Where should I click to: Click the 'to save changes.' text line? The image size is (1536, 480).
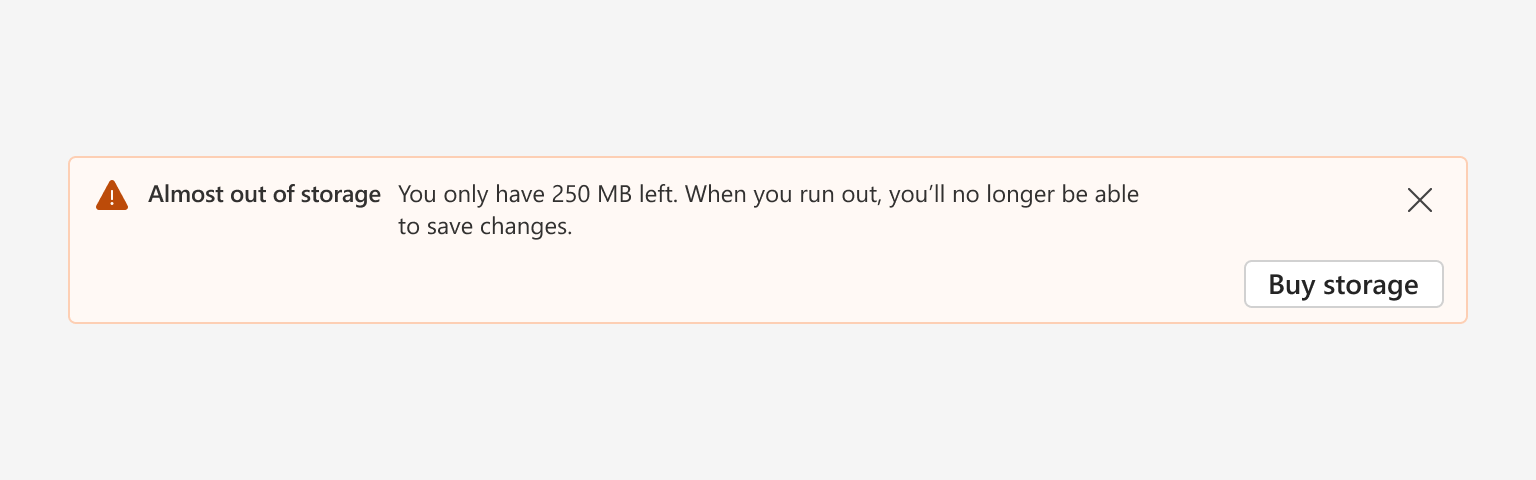point(485,227)
